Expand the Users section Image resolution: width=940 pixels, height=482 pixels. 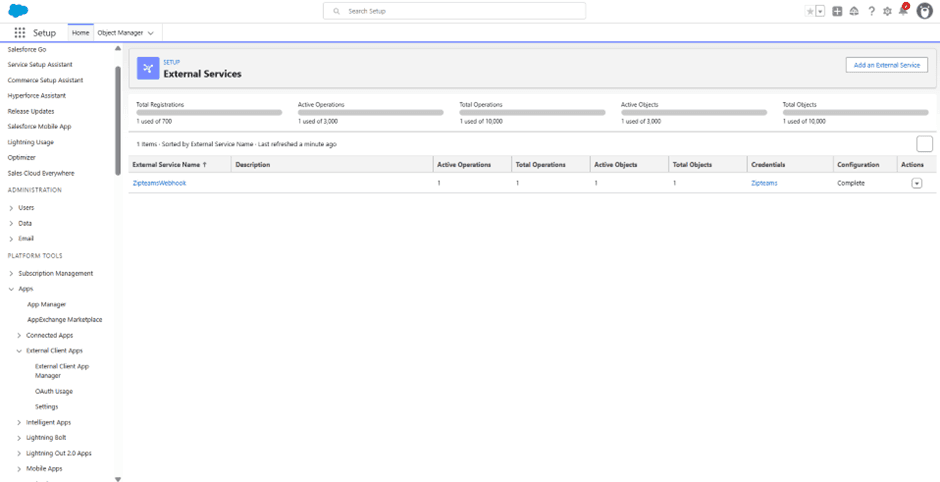[11, 207]
